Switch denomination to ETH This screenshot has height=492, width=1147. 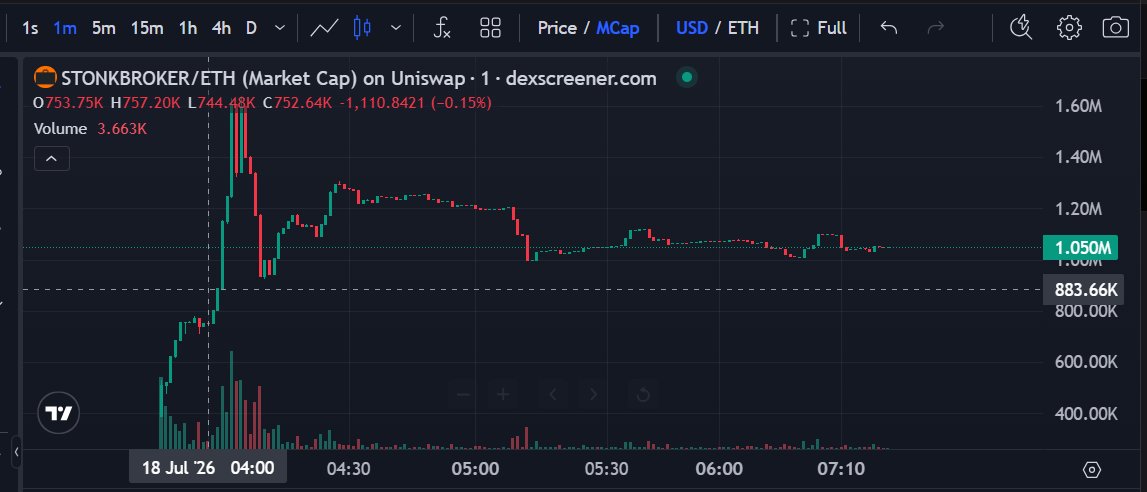743,29
